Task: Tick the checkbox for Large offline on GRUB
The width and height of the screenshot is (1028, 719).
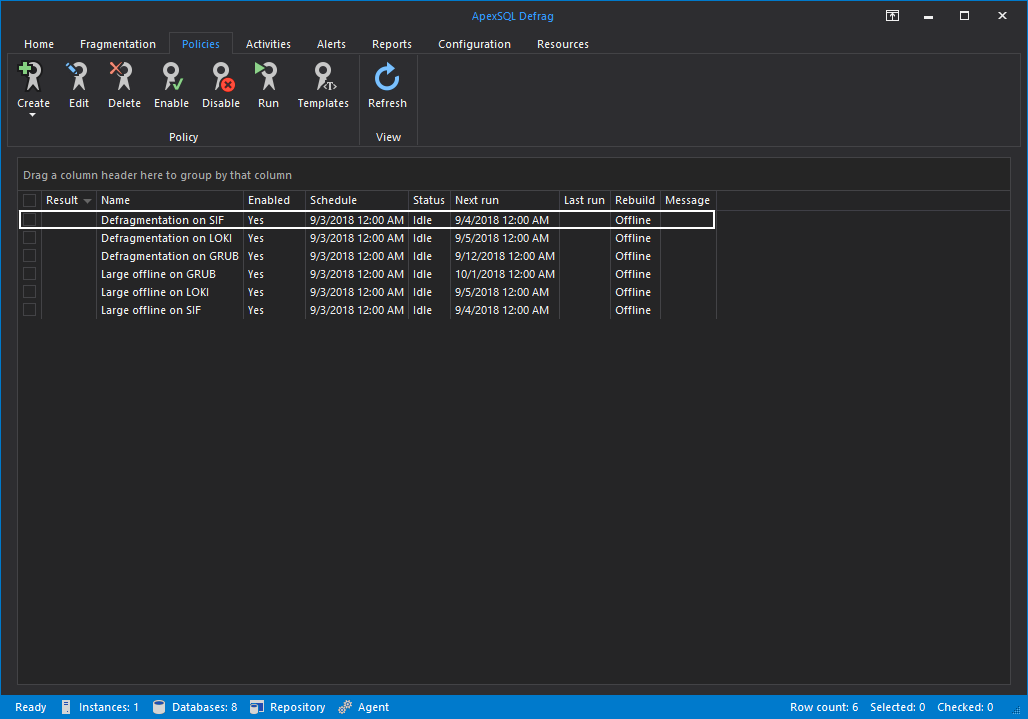Action: (x=30, y=274)
